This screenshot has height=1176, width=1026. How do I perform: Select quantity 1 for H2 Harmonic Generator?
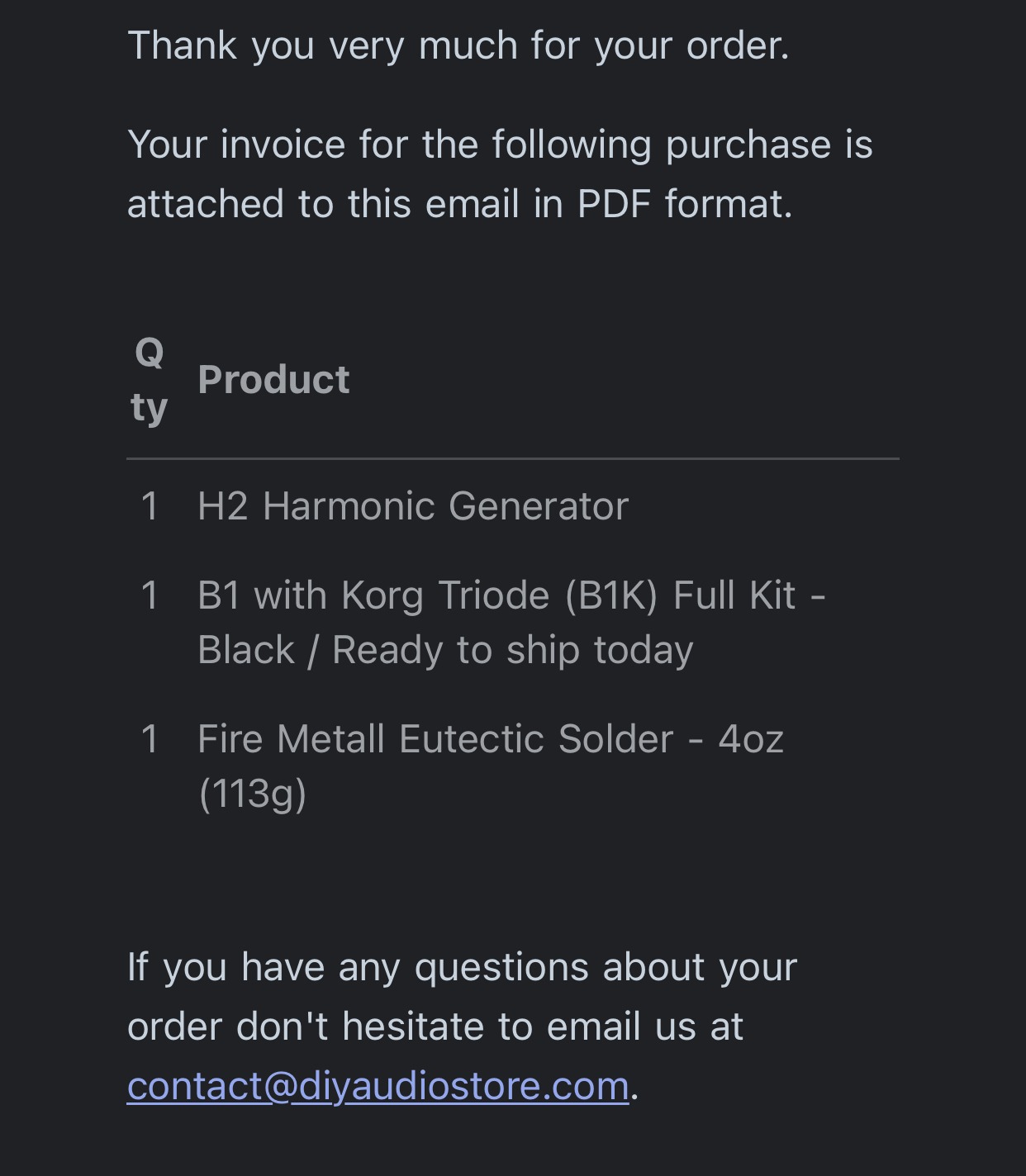150,506
